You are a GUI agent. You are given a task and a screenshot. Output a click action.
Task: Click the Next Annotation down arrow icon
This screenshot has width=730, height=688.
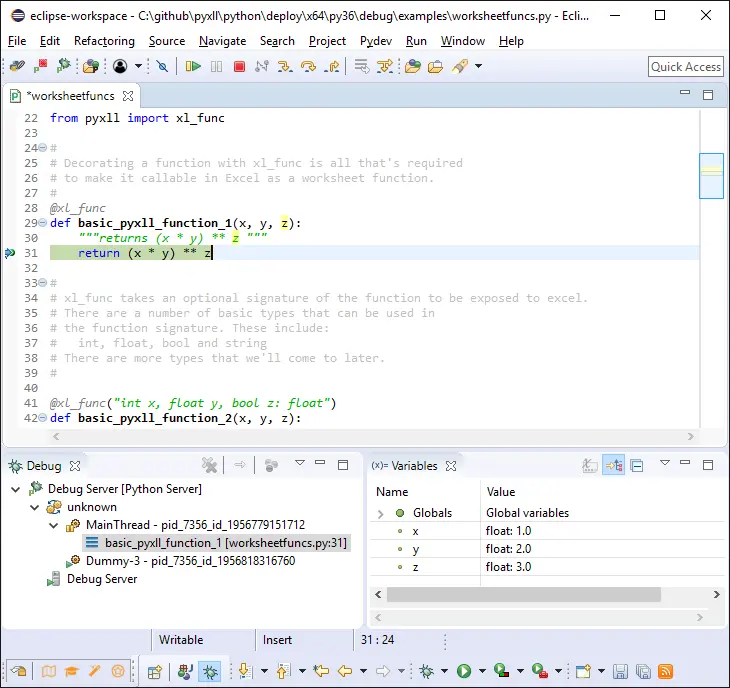coord(245,671)
